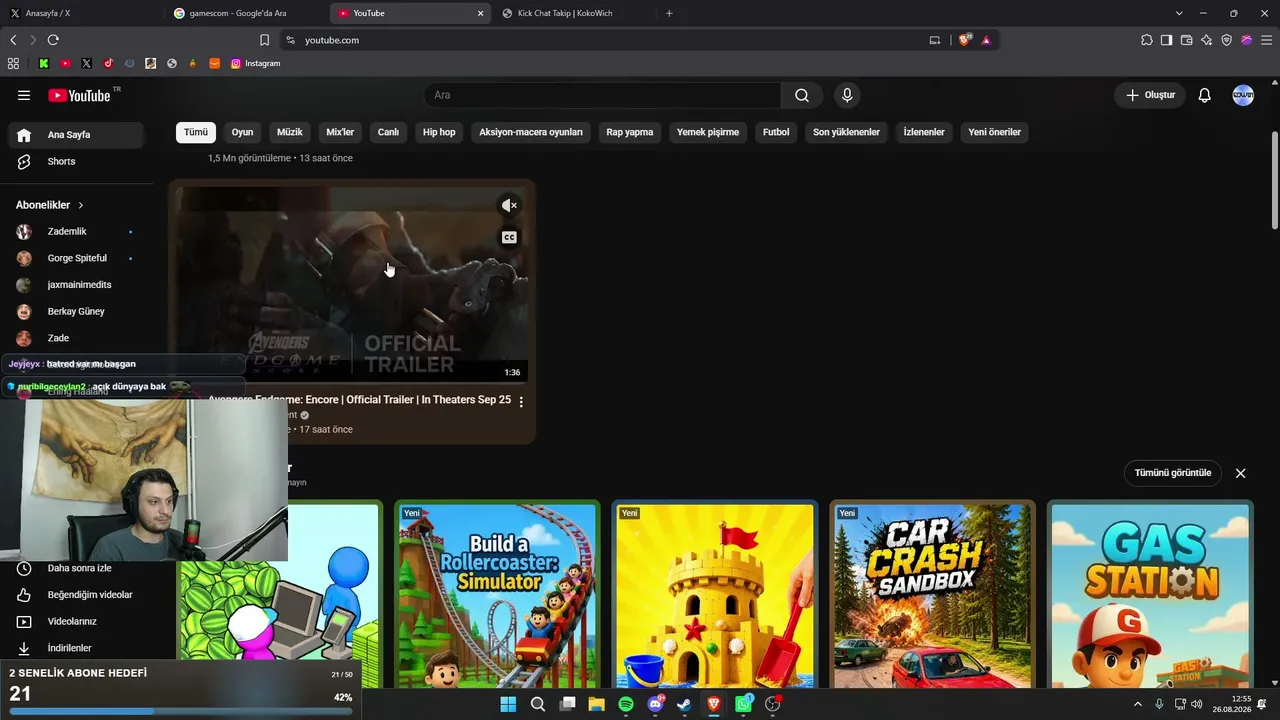Image resolution: width=1280 pixels, height=720 pixels.
Task: Click the Tümünü görüntüle button
Action: (x=1173, y=473)
